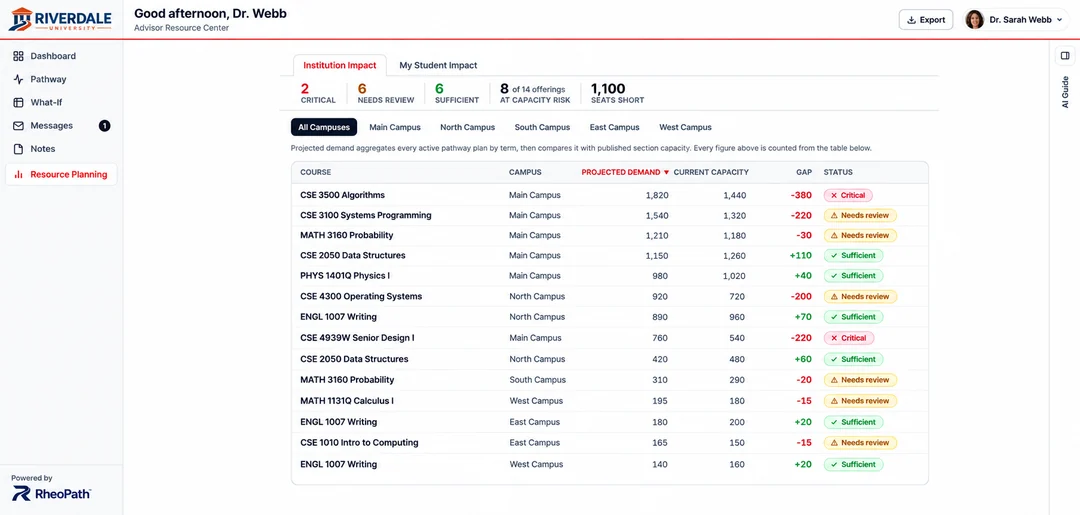Click Dr. Sarah Webb's avatar photo

pos(974,19)
